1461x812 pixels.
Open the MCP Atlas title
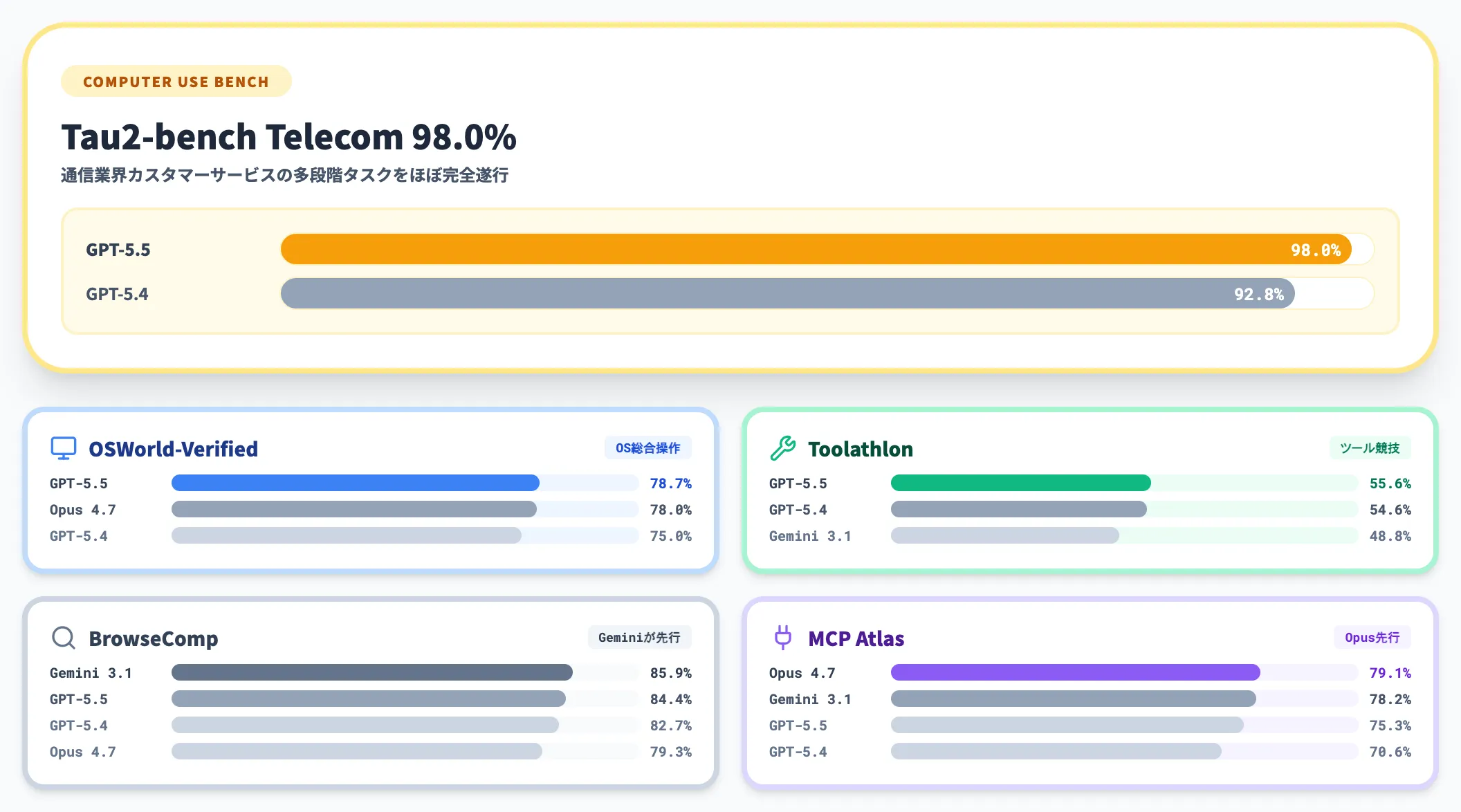coord(856,638)
